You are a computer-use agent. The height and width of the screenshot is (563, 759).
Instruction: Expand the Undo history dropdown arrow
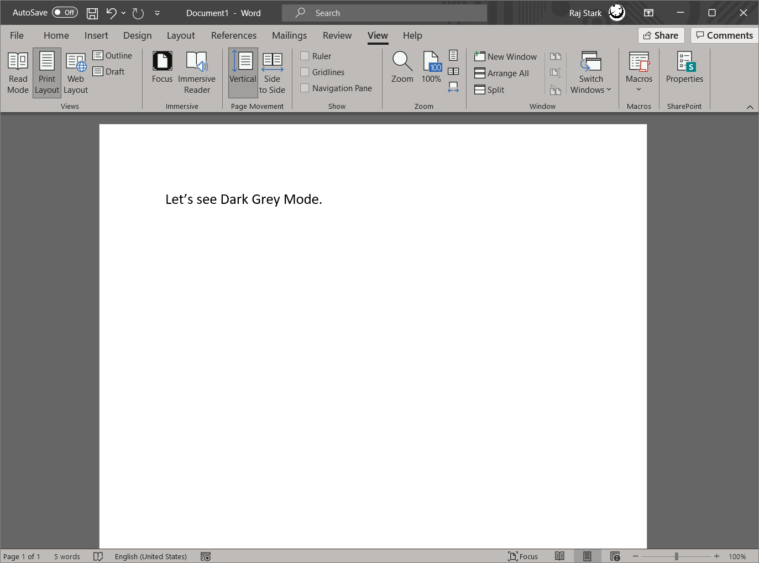click(123, 13)
